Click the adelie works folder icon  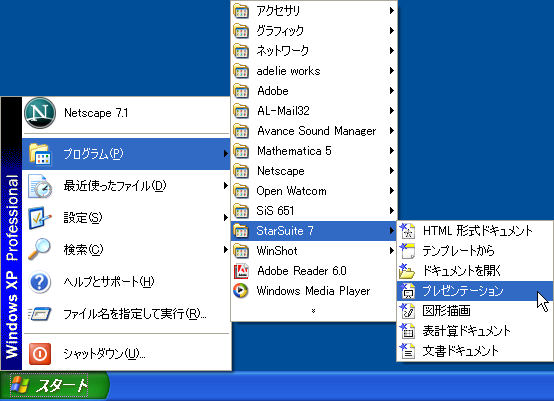click(x=241, y=71)
